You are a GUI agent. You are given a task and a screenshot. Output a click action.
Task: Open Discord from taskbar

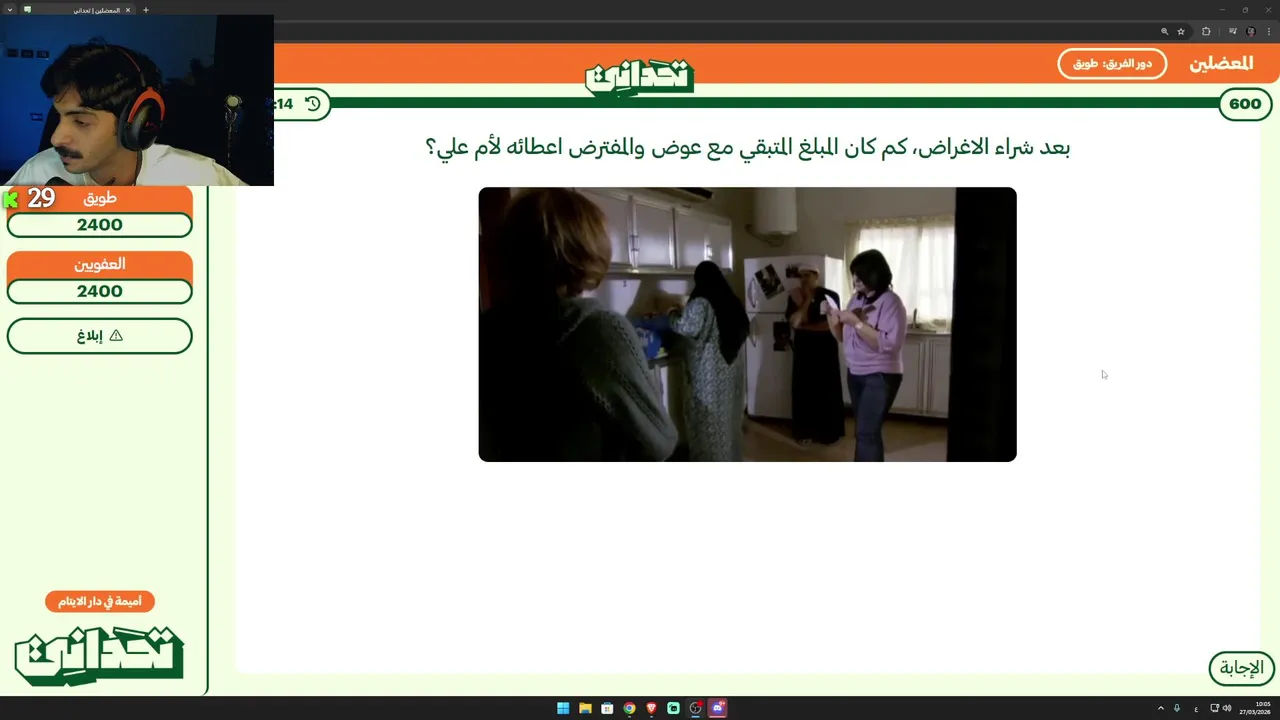(x=718, y=708)
